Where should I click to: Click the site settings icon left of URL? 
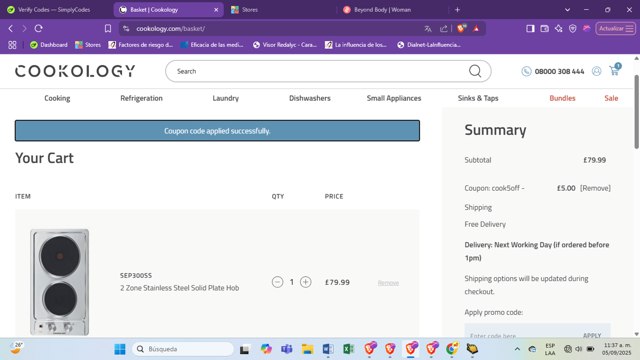click(126, 29)
